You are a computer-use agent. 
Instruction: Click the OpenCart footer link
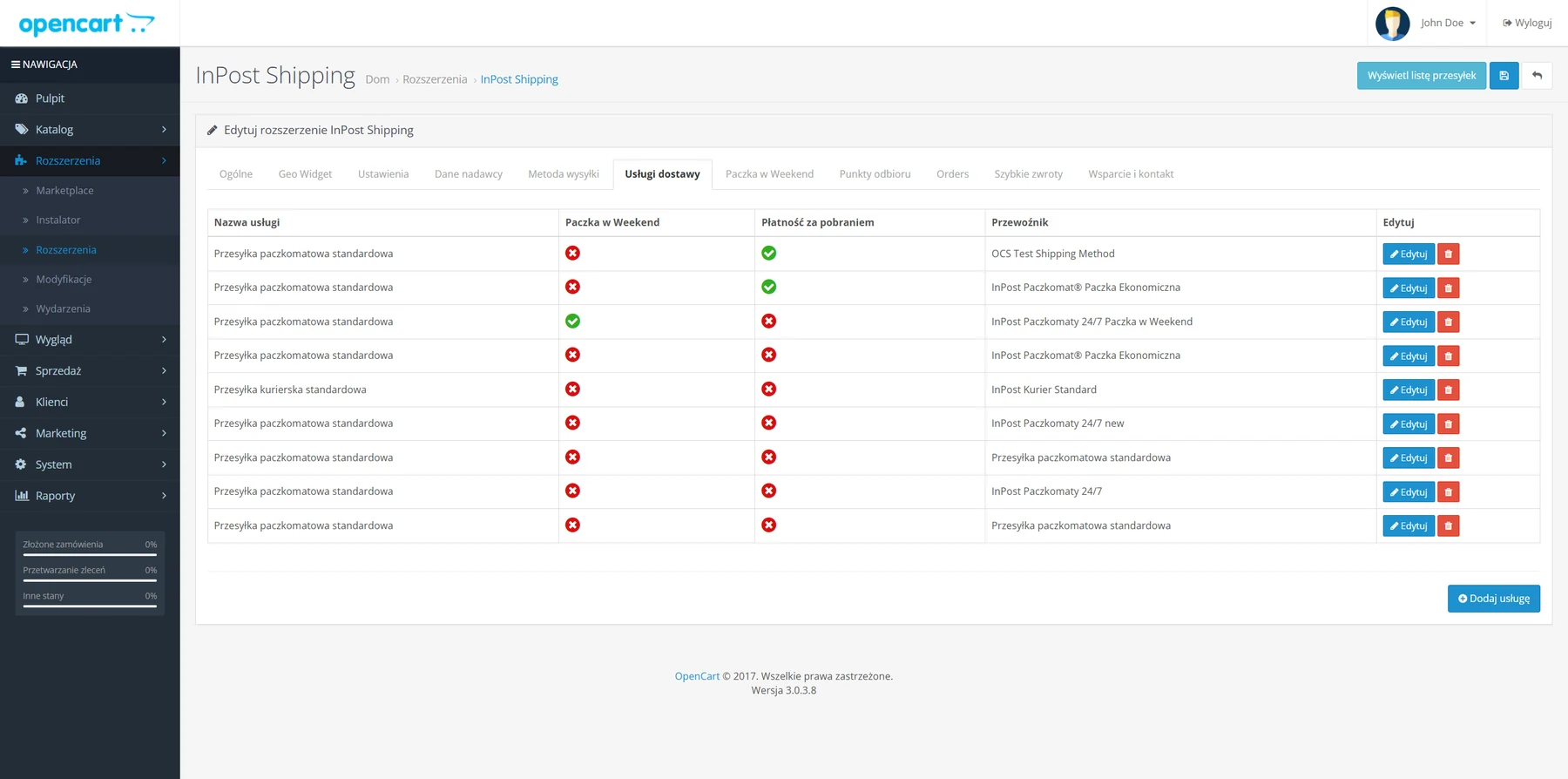(697, 676)
